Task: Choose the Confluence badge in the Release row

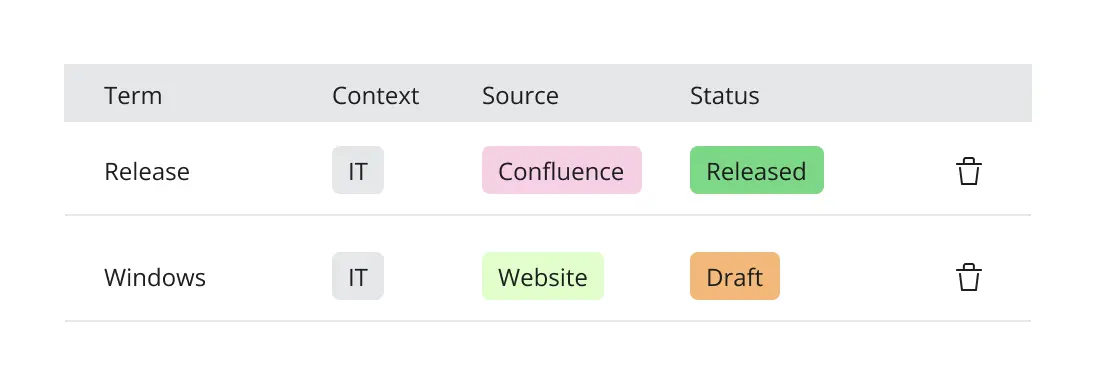Action: [x=561, y=170]
